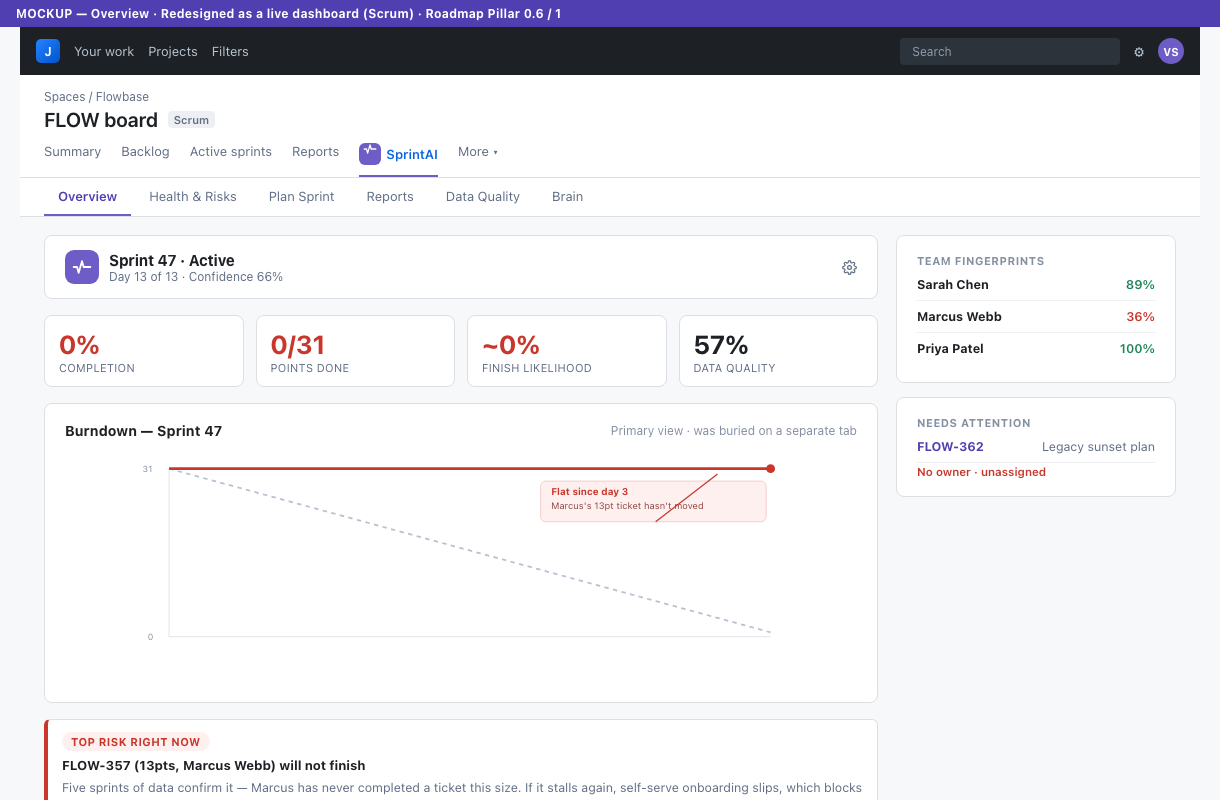
Task: Open the FLOW-362 ticket link
Action: 950,447
